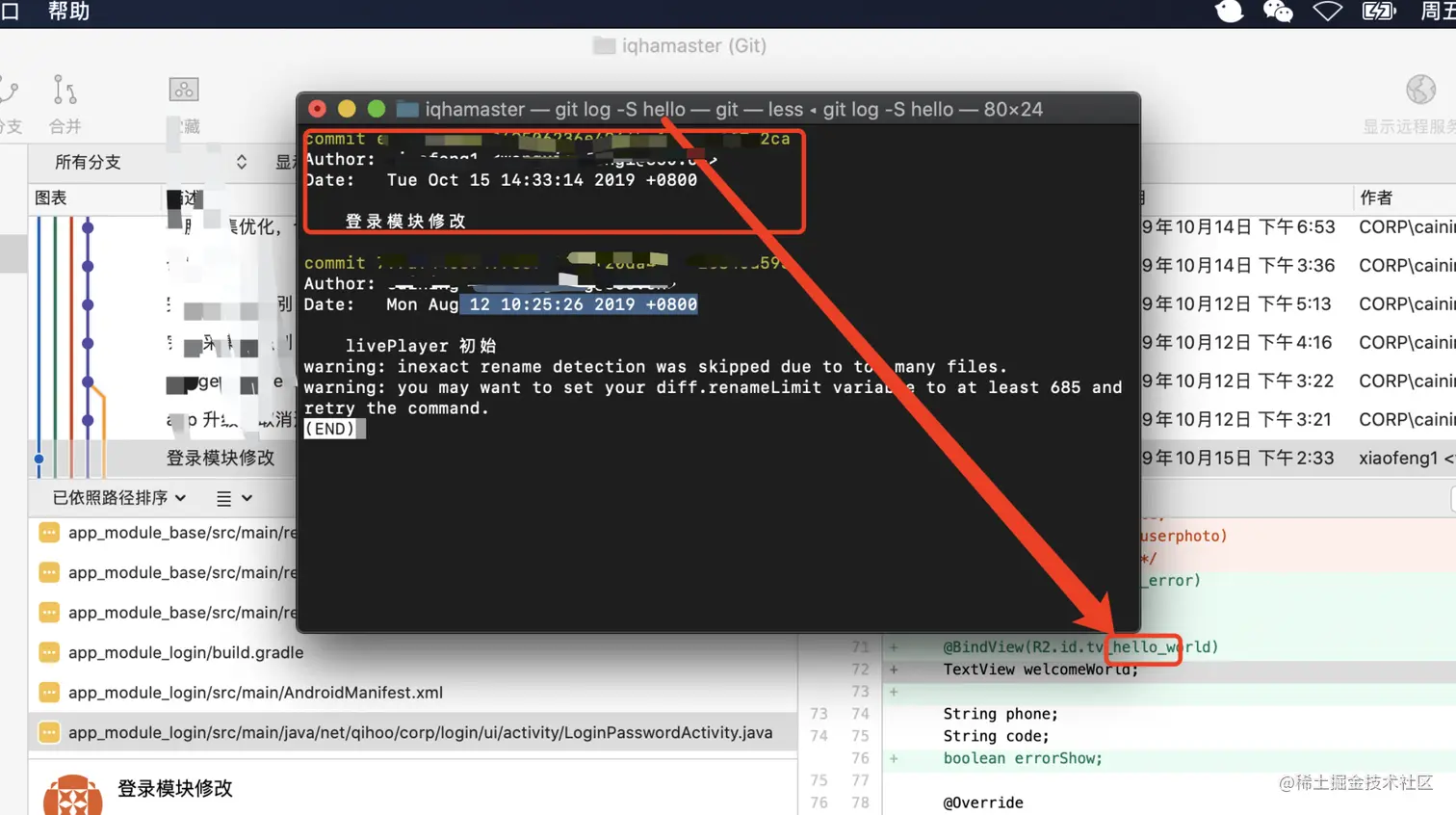Select file AndroidManifest.xml in app_module_login
This screenshot has width=1456, height=815.
pyautogui.click(x=255, y=693)
